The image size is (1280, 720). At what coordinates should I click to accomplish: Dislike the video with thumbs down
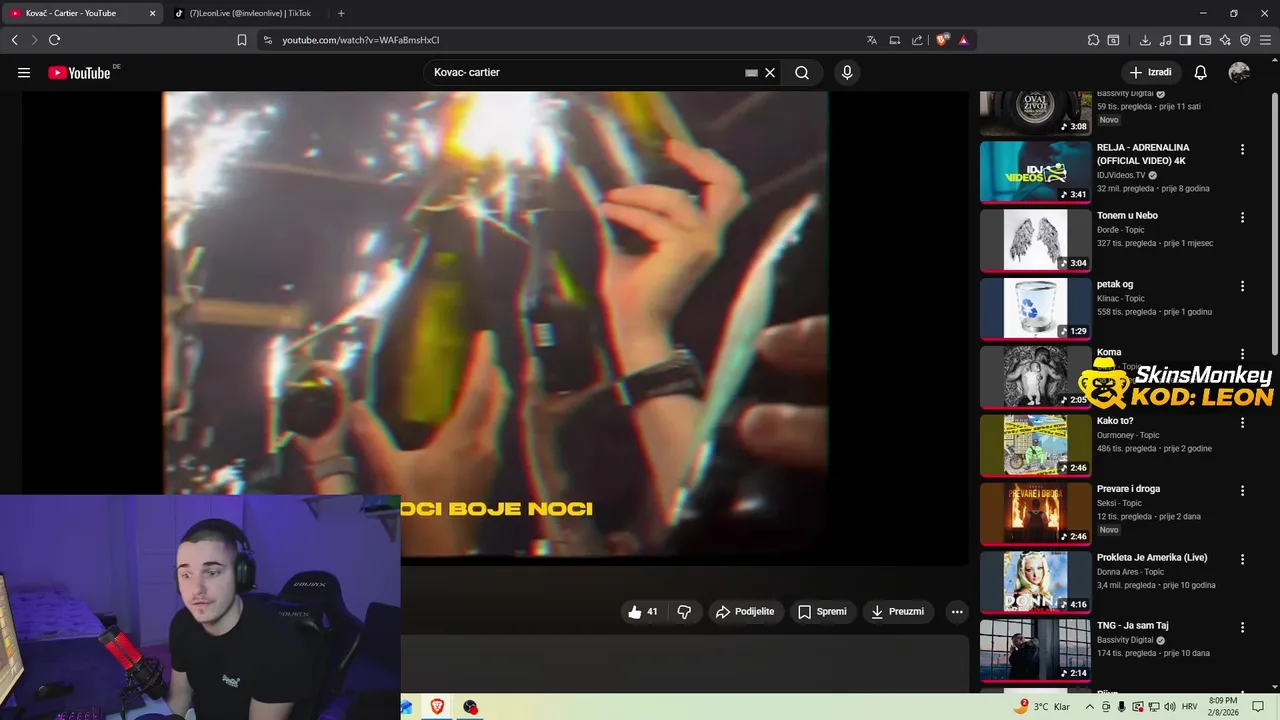coord(684,612)
